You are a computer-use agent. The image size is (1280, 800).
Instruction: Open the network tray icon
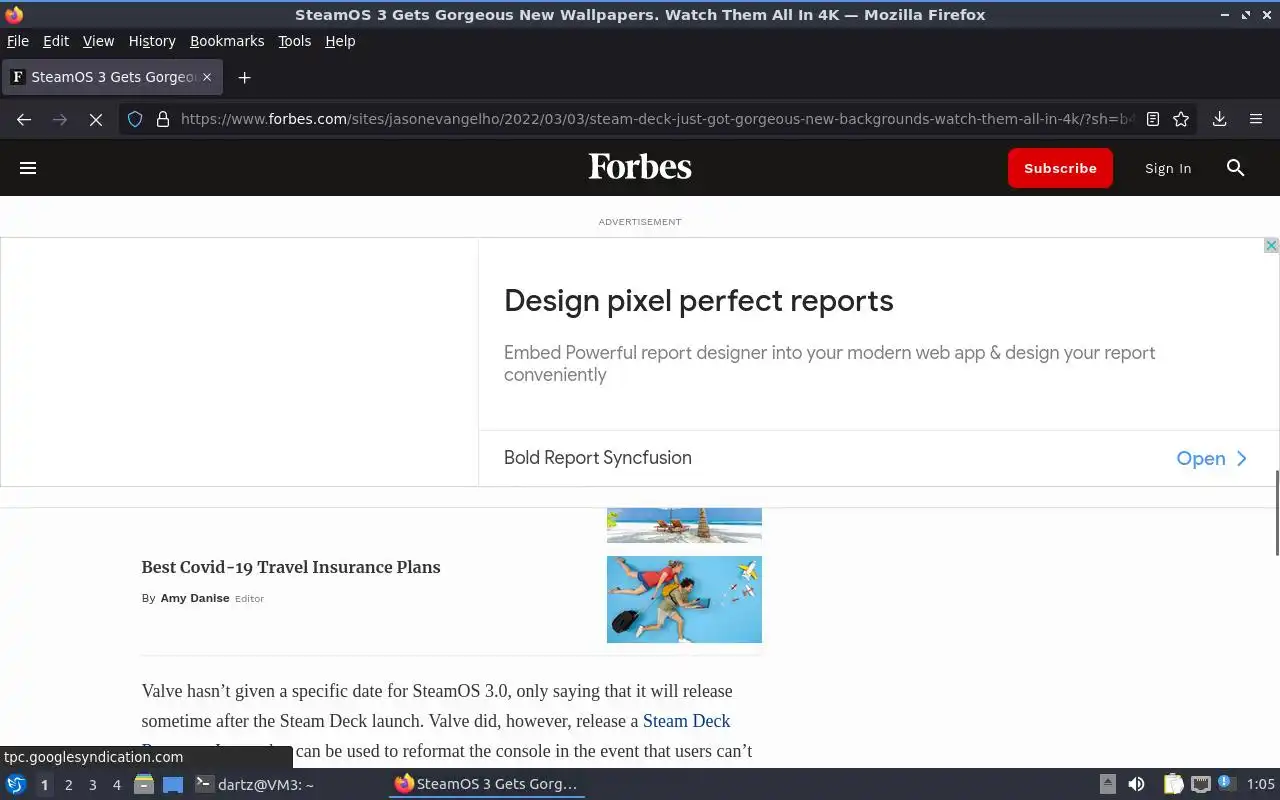pos(1200,784)
